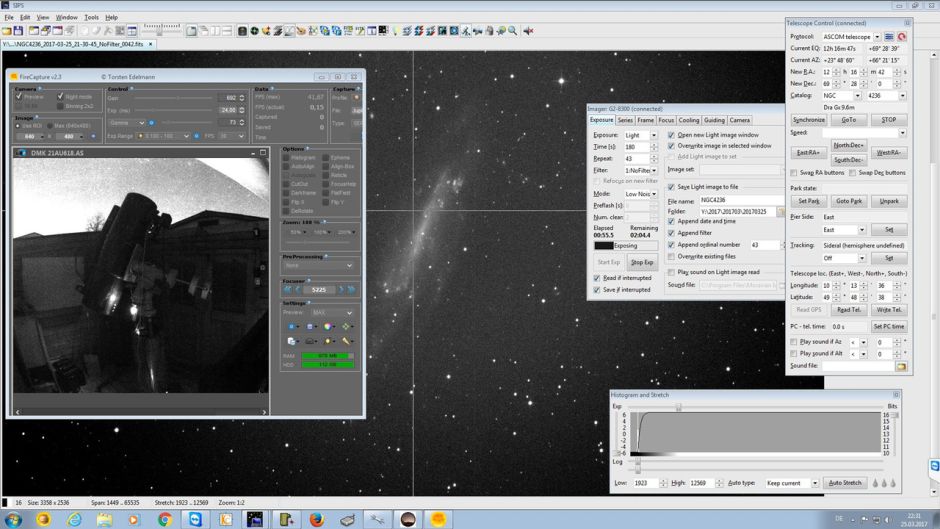The width and height of the screenshot is (940, 529).
Task: Enable Swap RA buttons checkbox
Action: tap(794, 173)
